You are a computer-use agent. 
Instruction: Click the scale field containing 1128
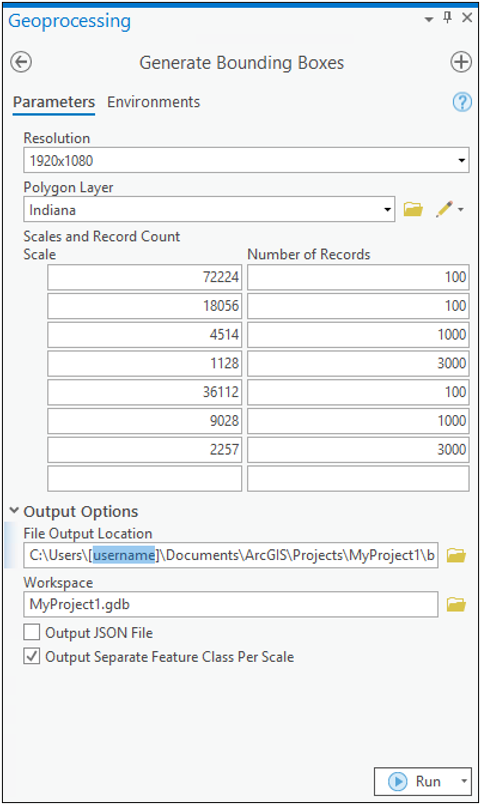tap(145, 363)
